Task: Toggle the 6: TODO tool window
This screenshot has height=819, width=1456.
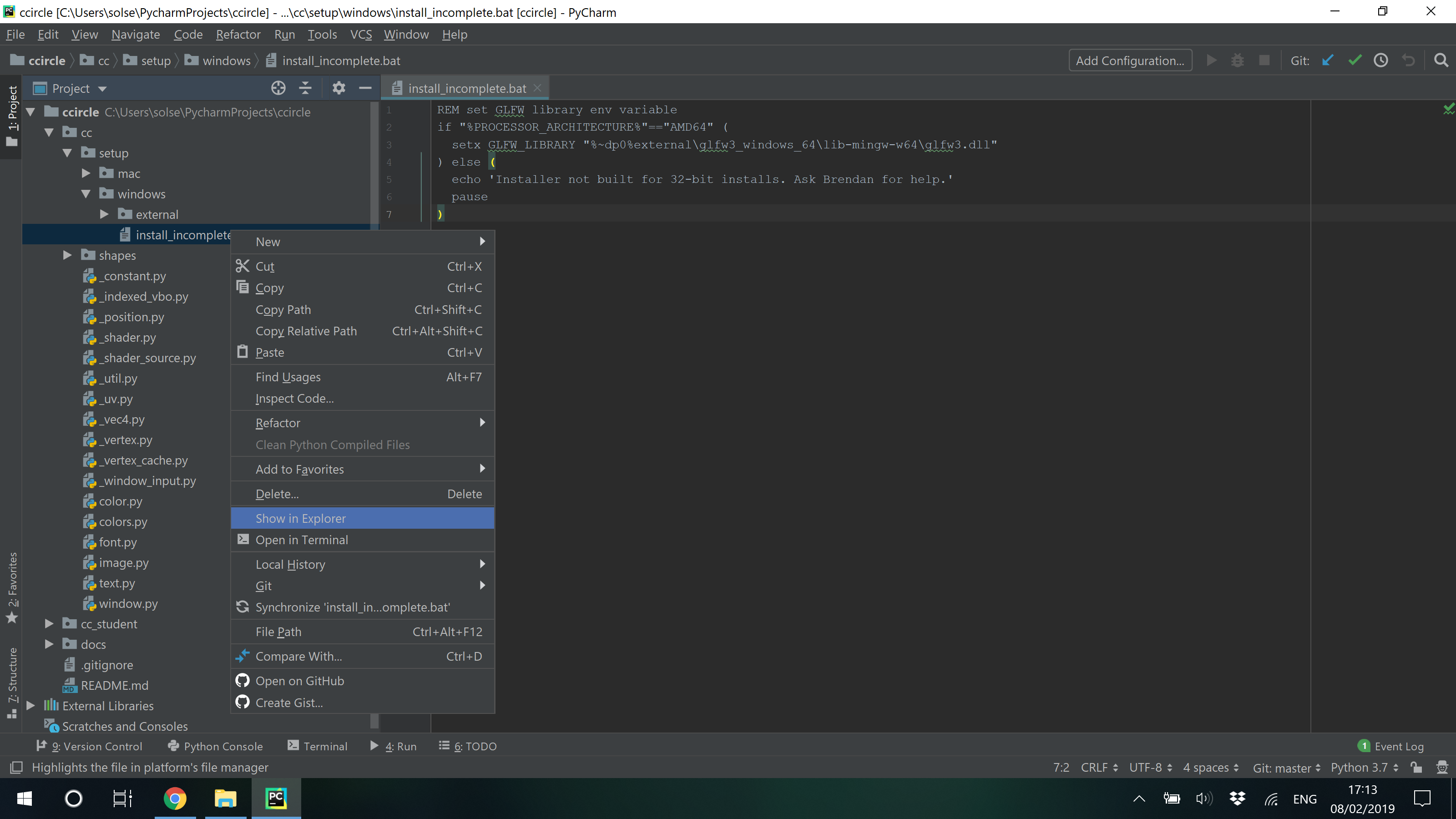Action: point(468,746)
